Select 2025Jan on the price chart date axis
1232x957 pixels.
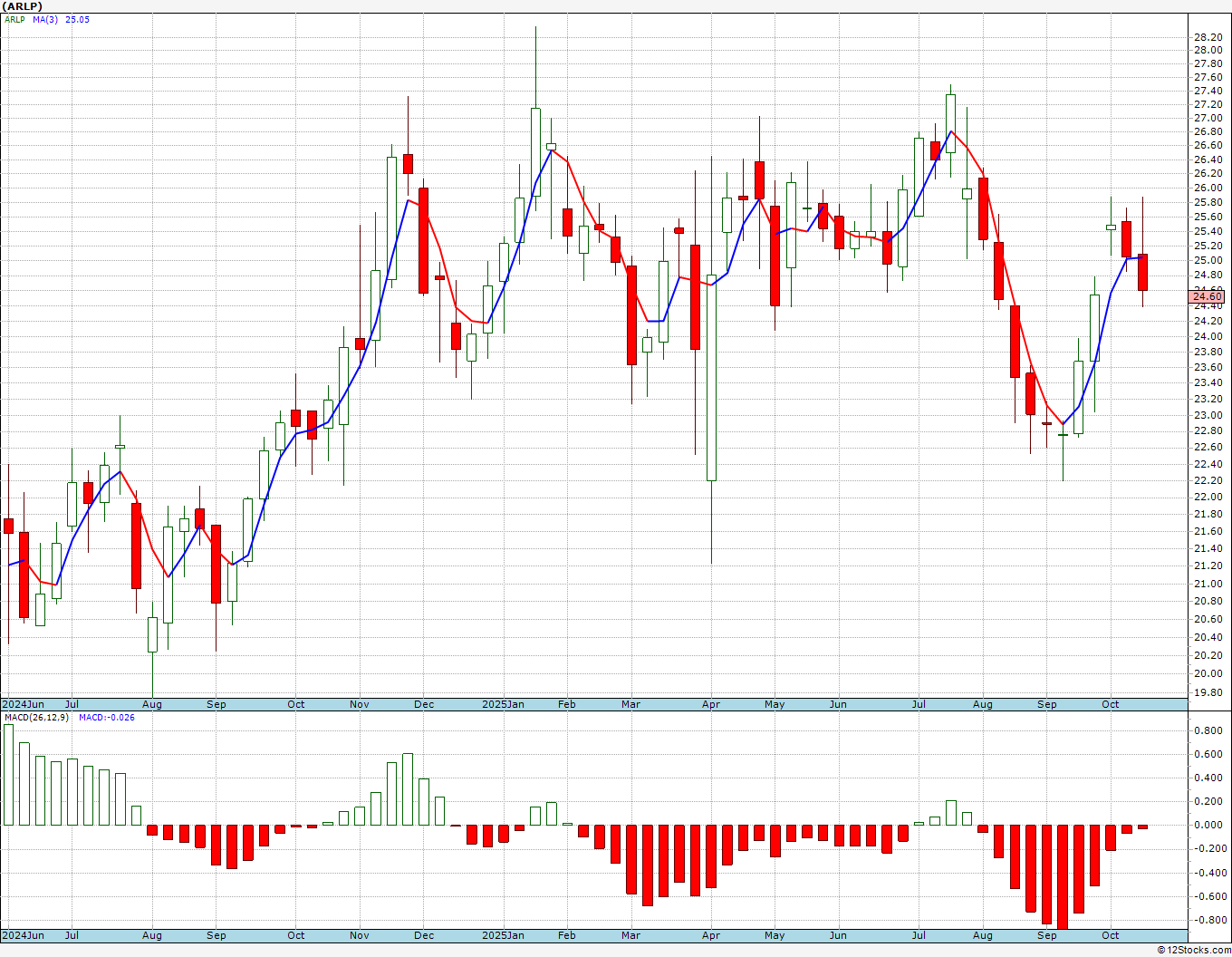pyautogui.click(x=503, y=704)
